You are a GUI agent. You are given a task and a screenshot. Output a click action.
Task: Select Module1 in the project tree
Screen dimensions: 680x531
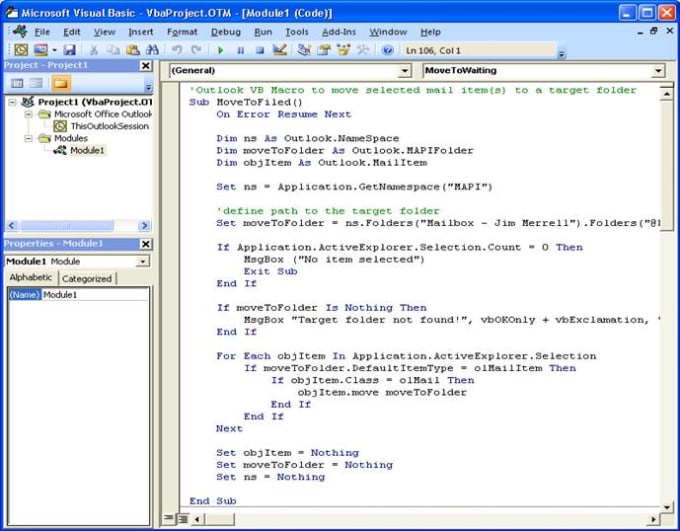tap(87, 151)
